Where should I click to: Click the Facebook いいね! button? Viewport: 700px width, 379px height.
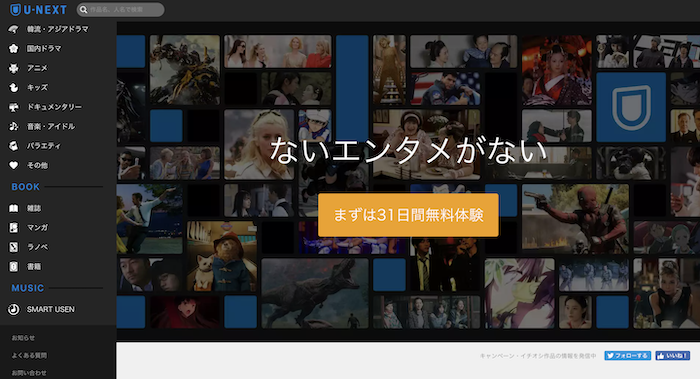672,355
